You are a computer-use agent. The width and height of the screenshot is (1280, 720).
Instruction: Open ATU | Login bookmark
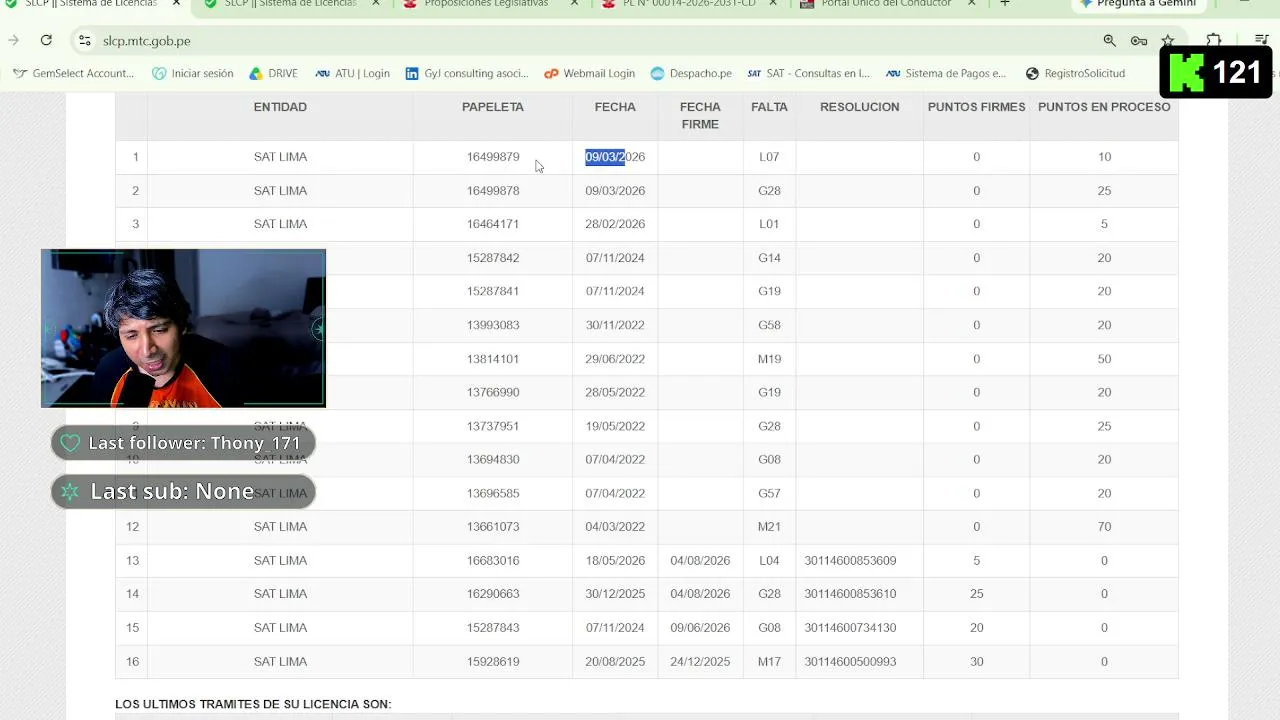pyautogui.click(x=352, y=73)
